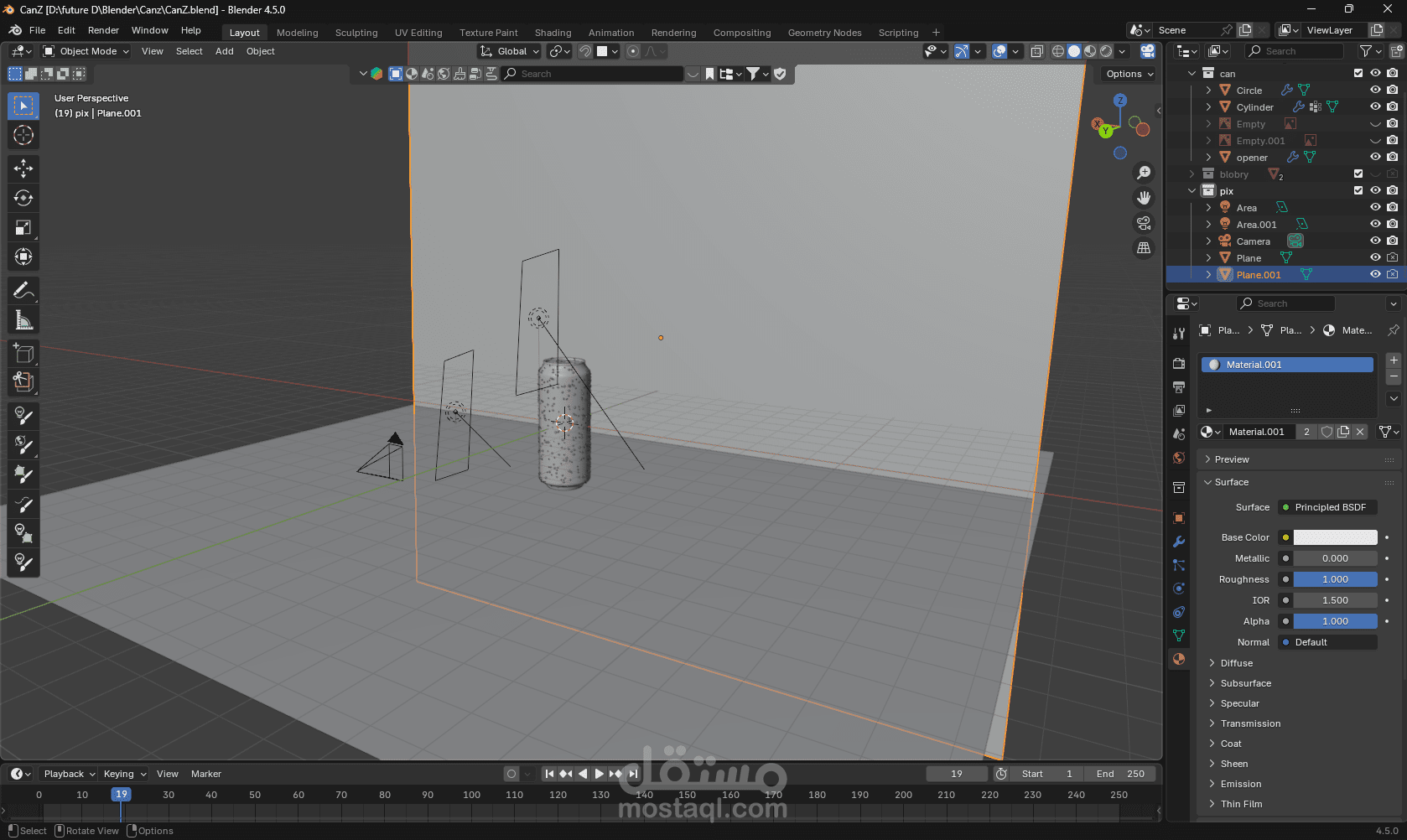Hide the Cylinder object in outliner

click(1375, 106)
